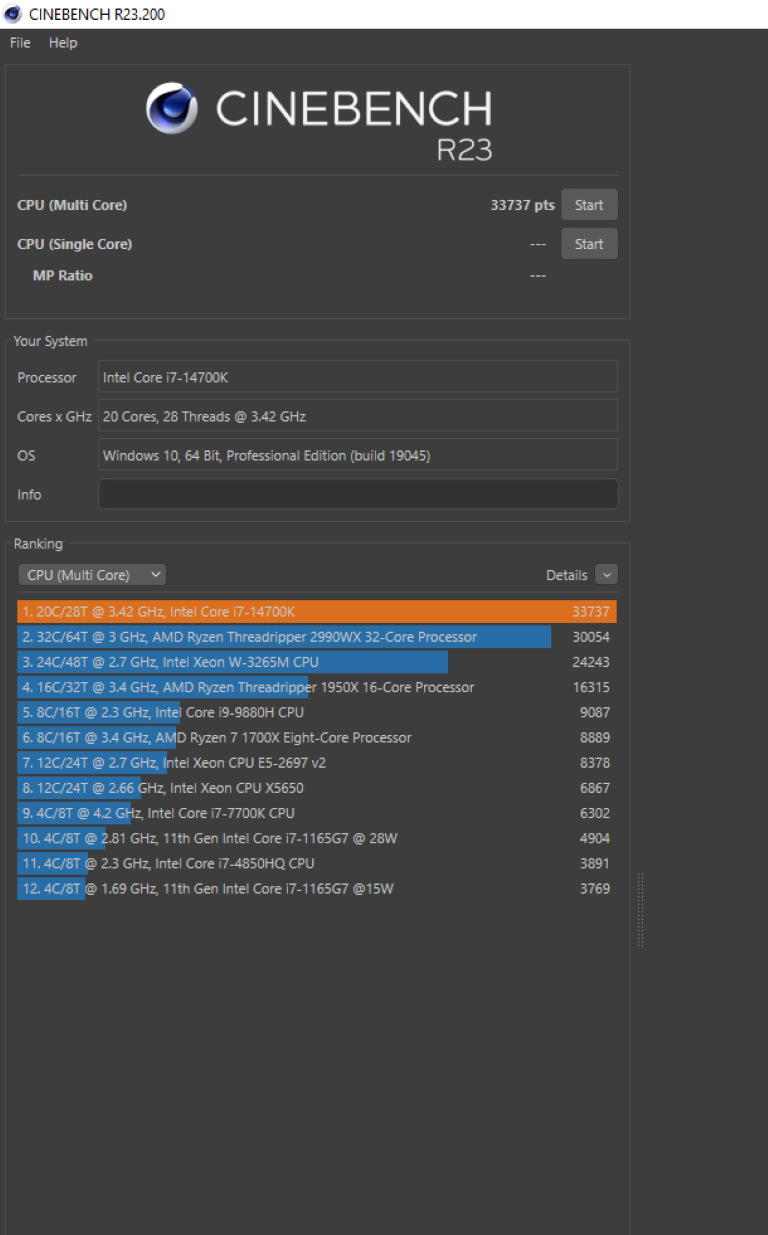
Task: Click the Processor field Intel Core i7-14700K
Action: tap(358, 377)
